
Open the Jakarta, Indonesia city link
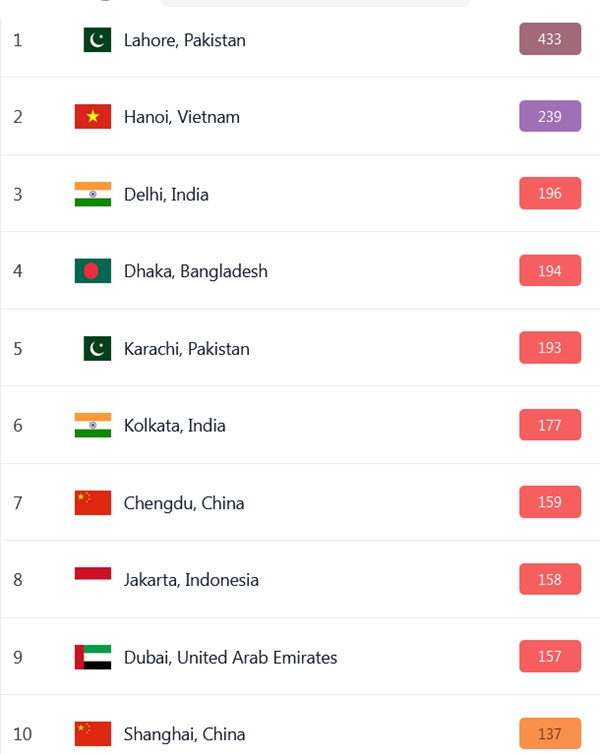pos(191,580)
